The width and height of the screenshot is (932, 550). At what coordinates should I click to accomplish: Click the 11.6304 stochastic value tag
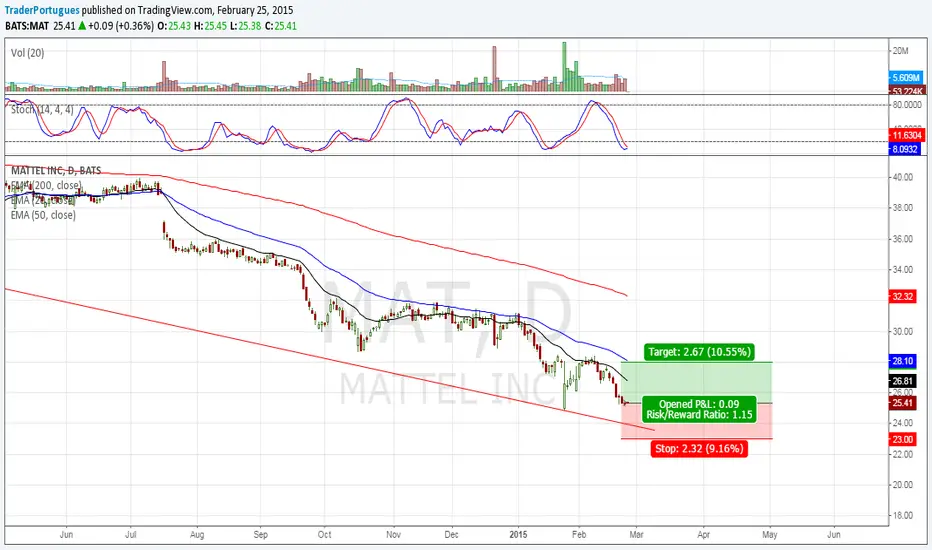(906, 136)
